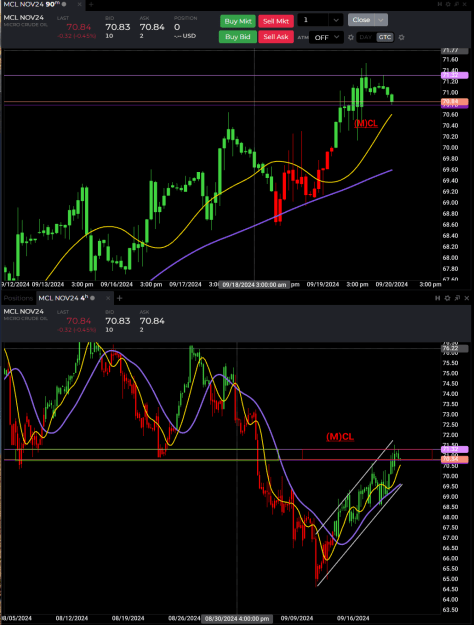This screenshot has width=474, height=625.
Task: Switch to the MCL NOV24 4h tab
Action: [66, 298]
